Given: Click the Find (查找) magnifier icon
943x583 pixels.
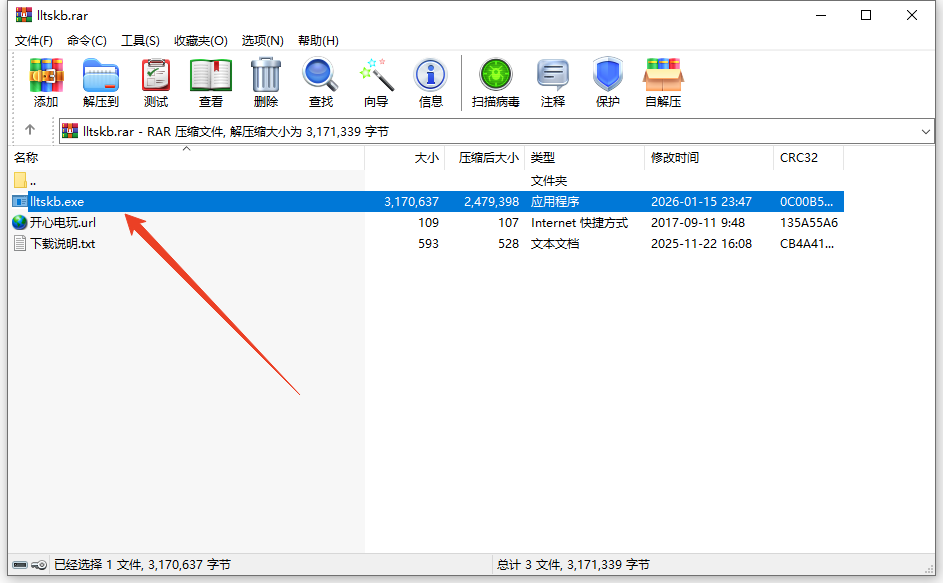Looking at the screenshot, I should (321, 75).
